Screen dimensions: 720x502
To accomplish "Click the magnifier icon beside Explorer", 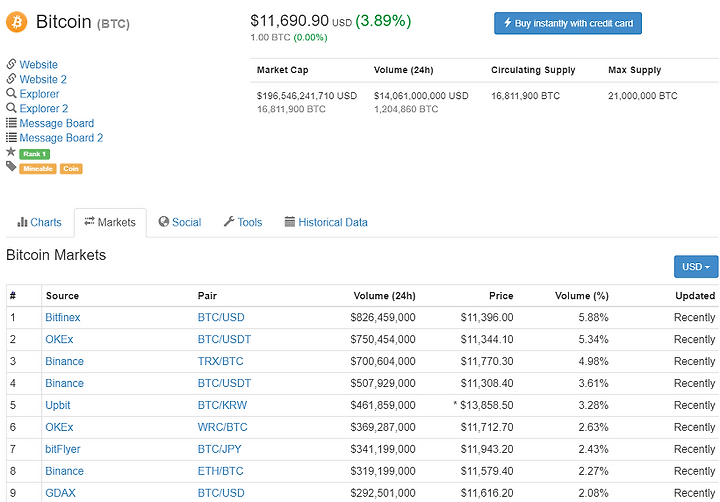I will (x=11, y=93).
